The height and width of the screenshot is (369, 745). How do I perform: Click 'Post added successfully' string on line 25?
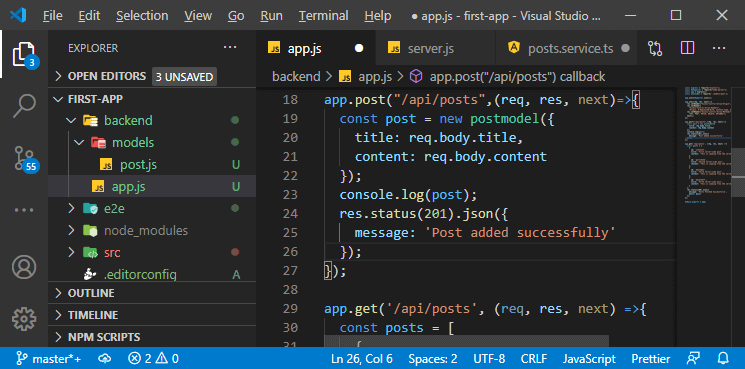pos(519,233)
